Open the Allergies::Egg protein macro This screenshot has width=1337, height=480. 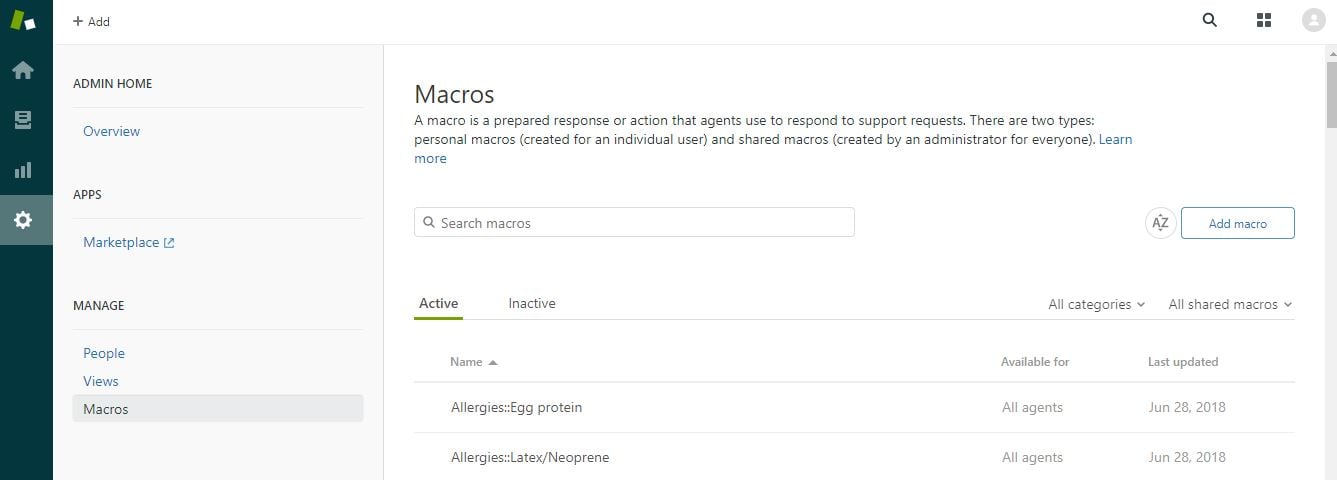(516, 407)
